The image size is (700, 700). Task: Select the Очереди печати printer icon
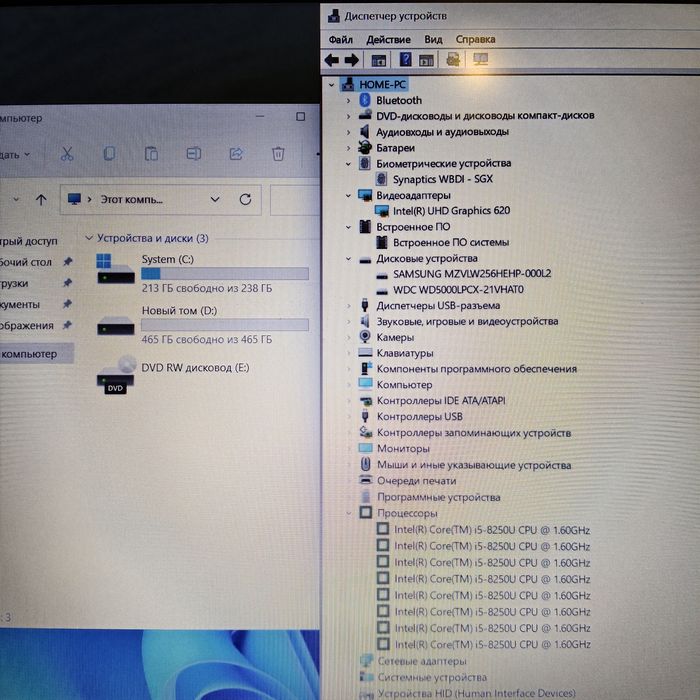[366, 480]
